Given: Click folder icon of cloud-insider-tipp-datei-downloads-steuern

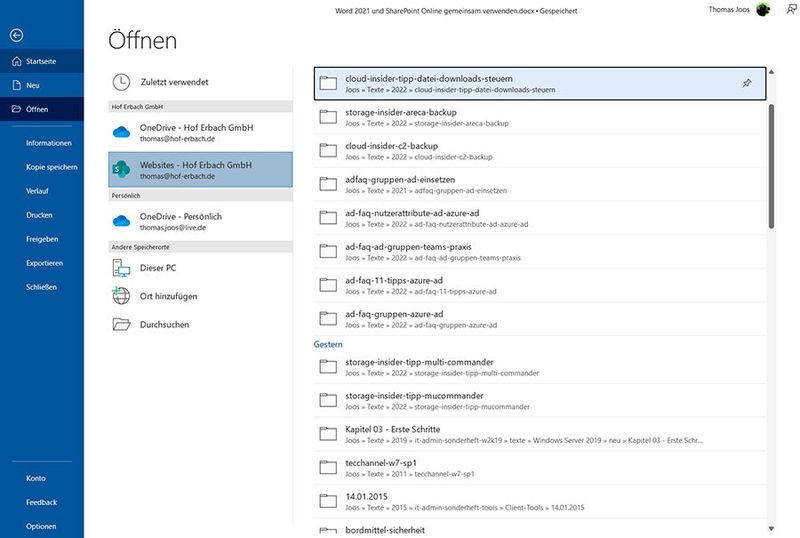Looking at the screenshot, I should pyautogui.click(x=328, y=83).
